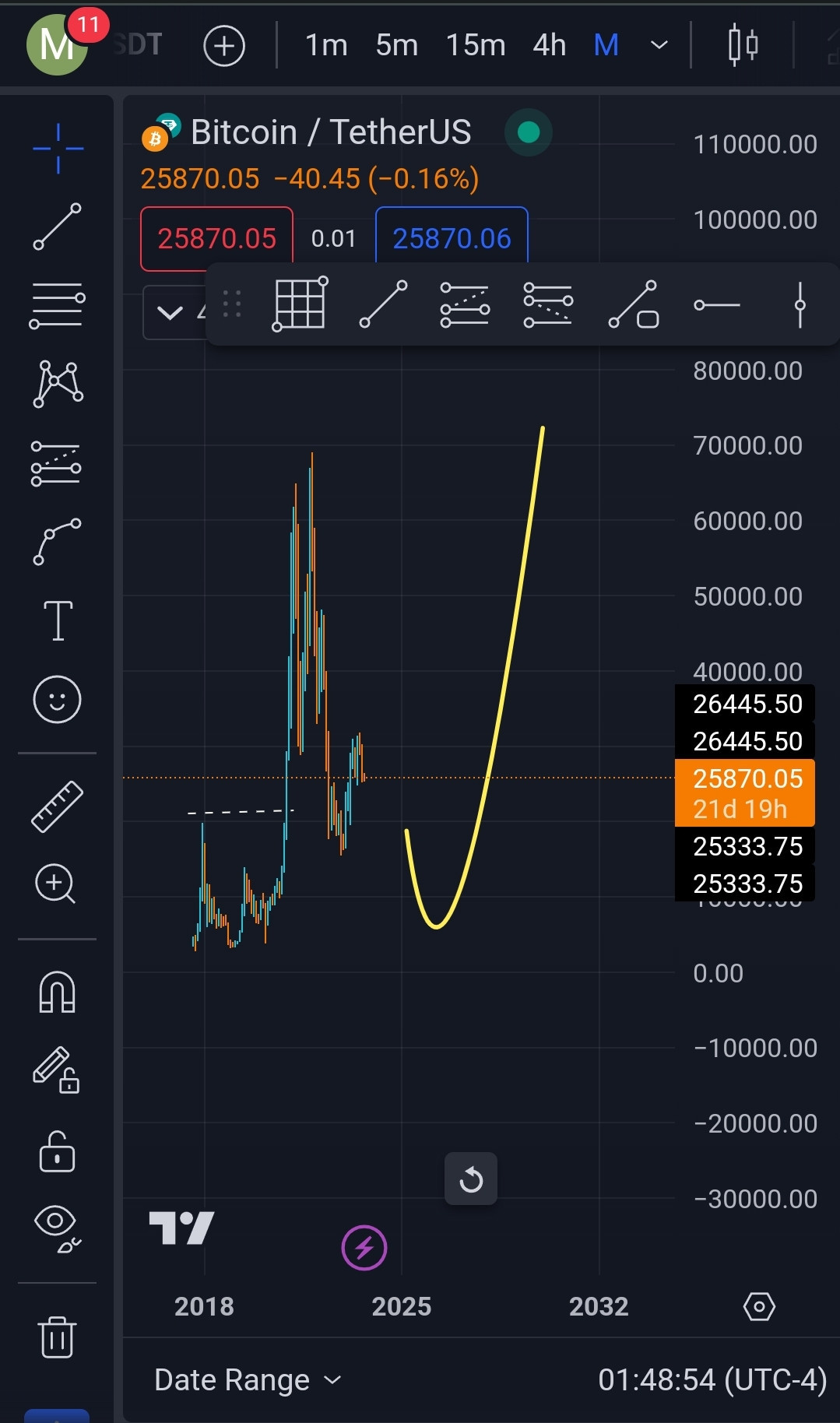Screen dimensions: 840x1423
Task: Click the −30000.00 price axis label
Action: pyautogui.click(x=755, y=1199)
